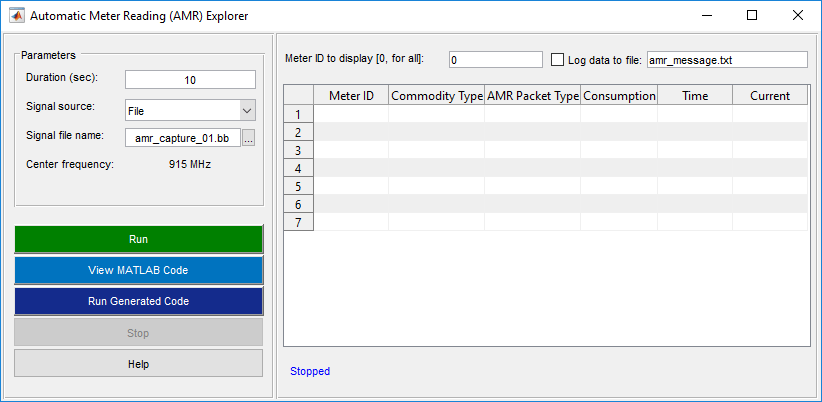The height and width of the screenshot is (402, 822).
Task: Select the Signal file name field
Action: [183, 138]
